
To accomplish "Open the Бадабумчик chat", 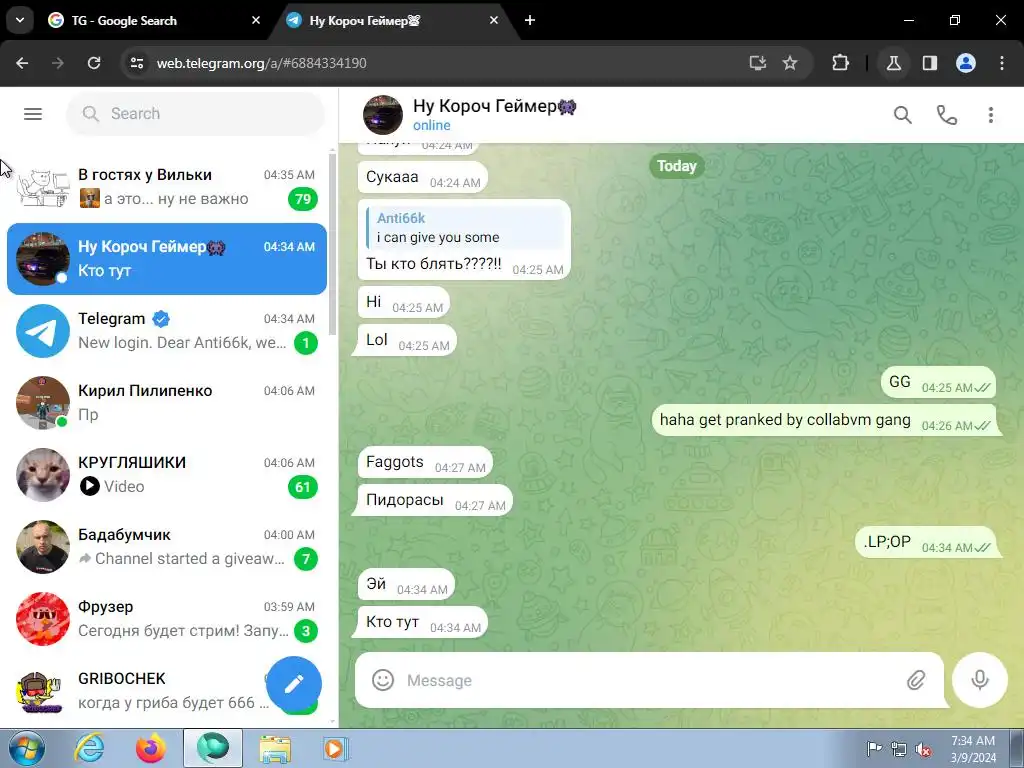I will (x=167, y=547).
